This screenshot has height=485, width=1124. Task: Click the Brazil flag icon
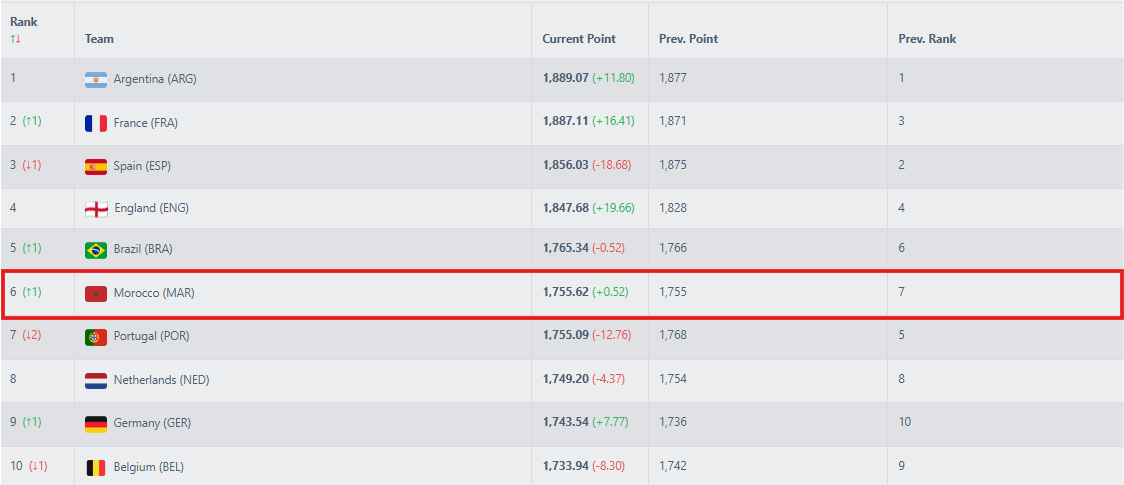(x=96, y=249)
